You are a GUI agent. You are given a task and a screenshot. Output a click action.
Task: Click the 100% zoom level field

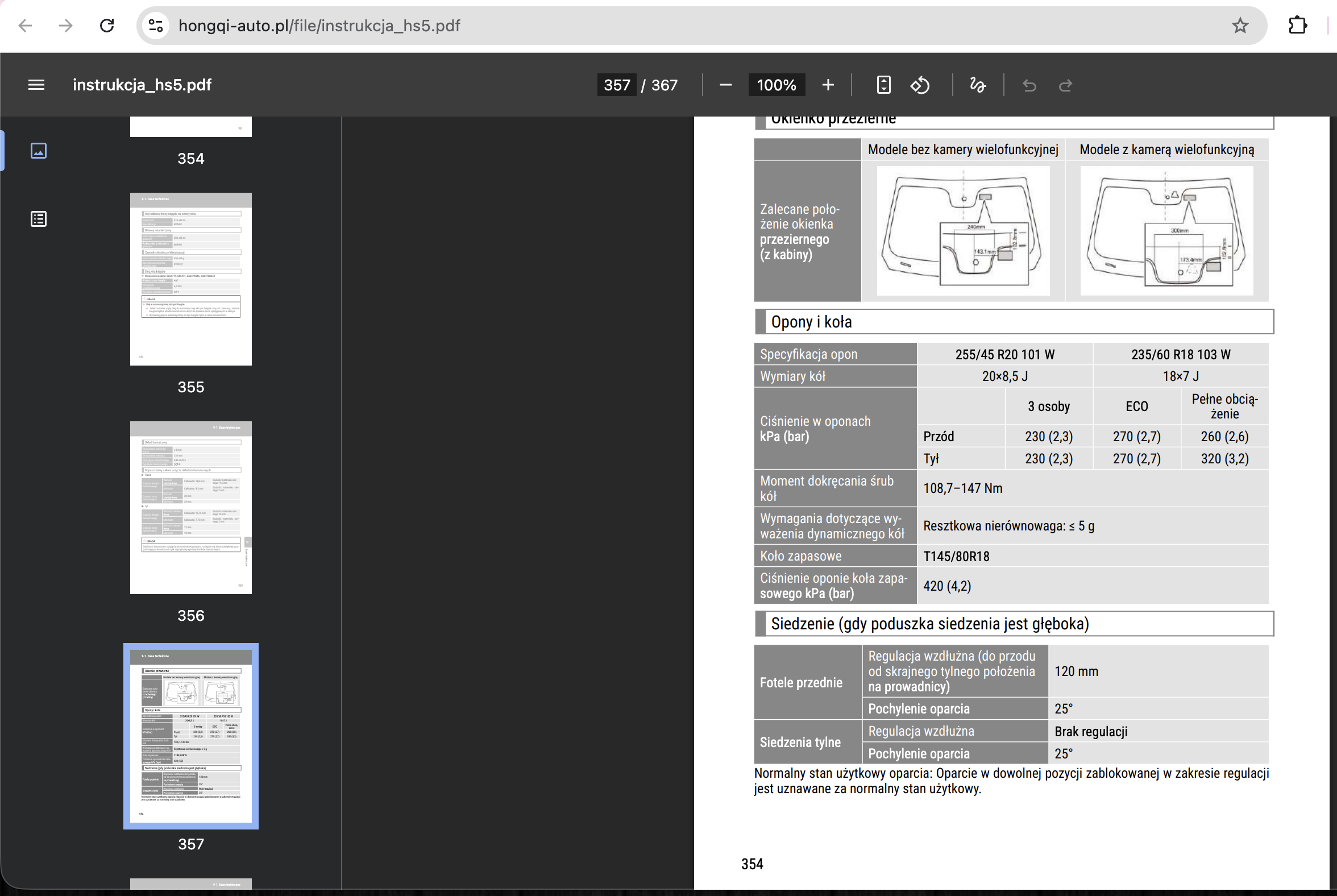pyautogui.click(x=776, y=85)
